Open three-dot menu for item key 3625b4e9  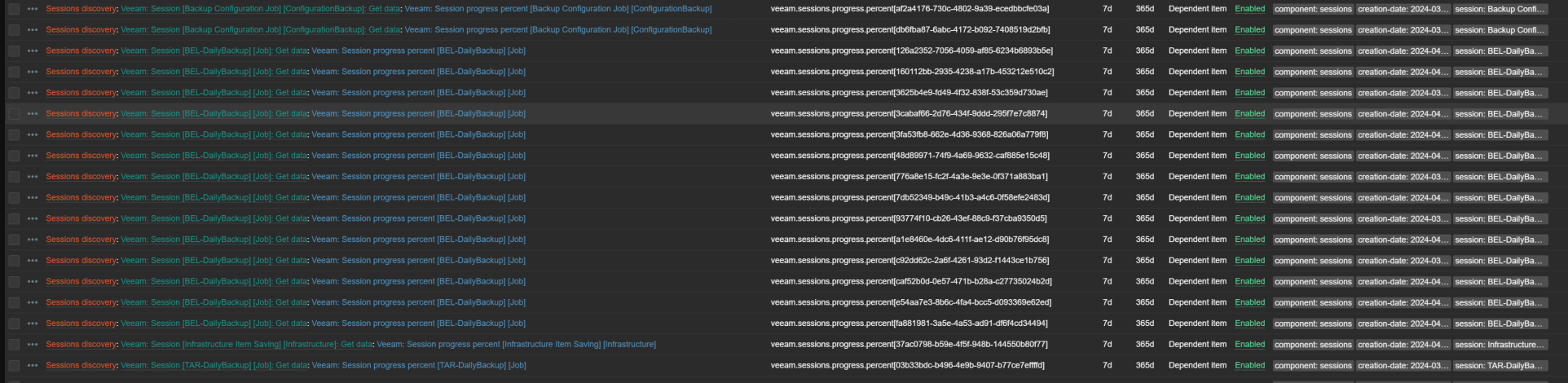click(x=33, y=93)
